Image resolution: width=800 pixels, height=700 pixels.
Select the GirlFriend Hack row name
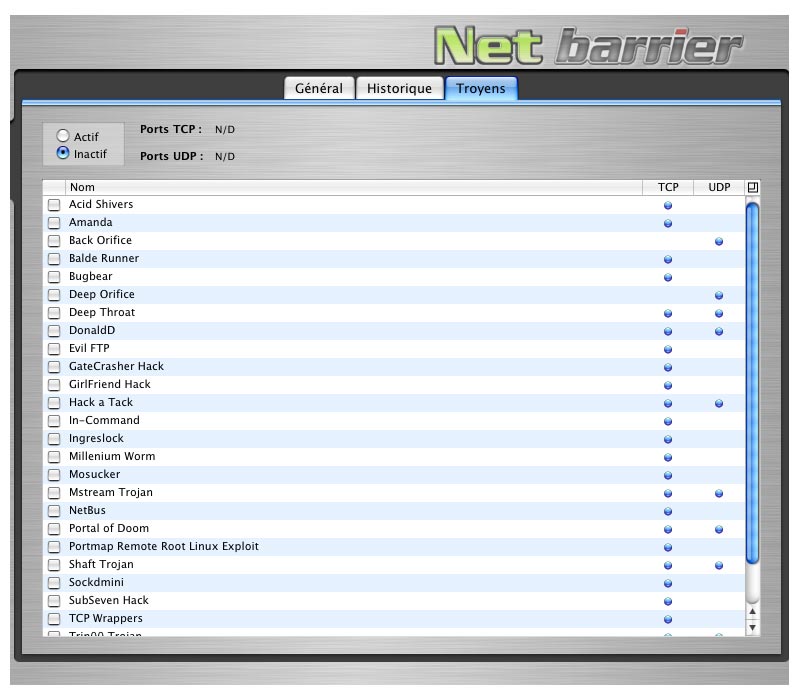(x=110, y=384)
